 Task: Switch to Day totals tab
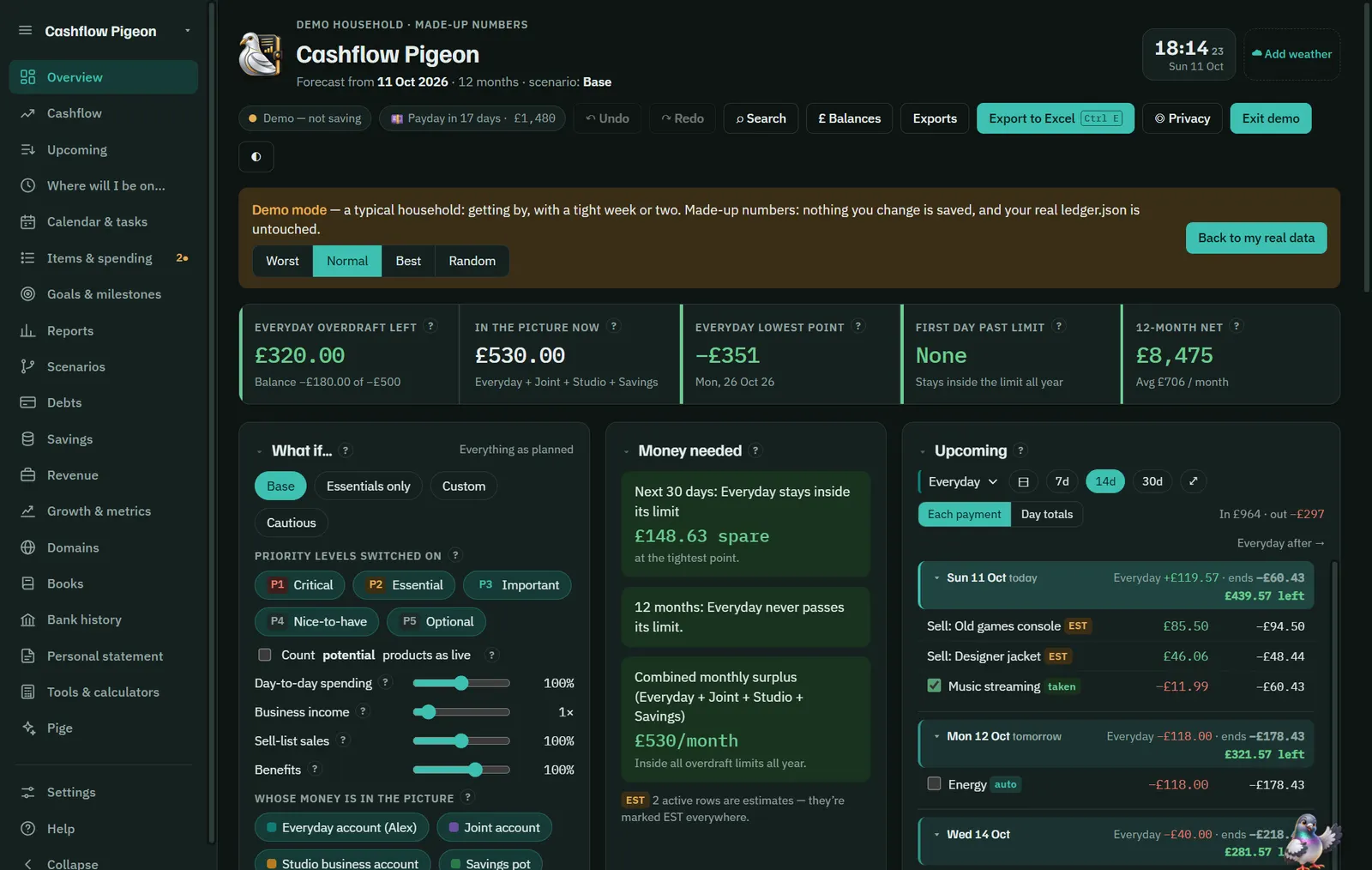click(1047, 514)
